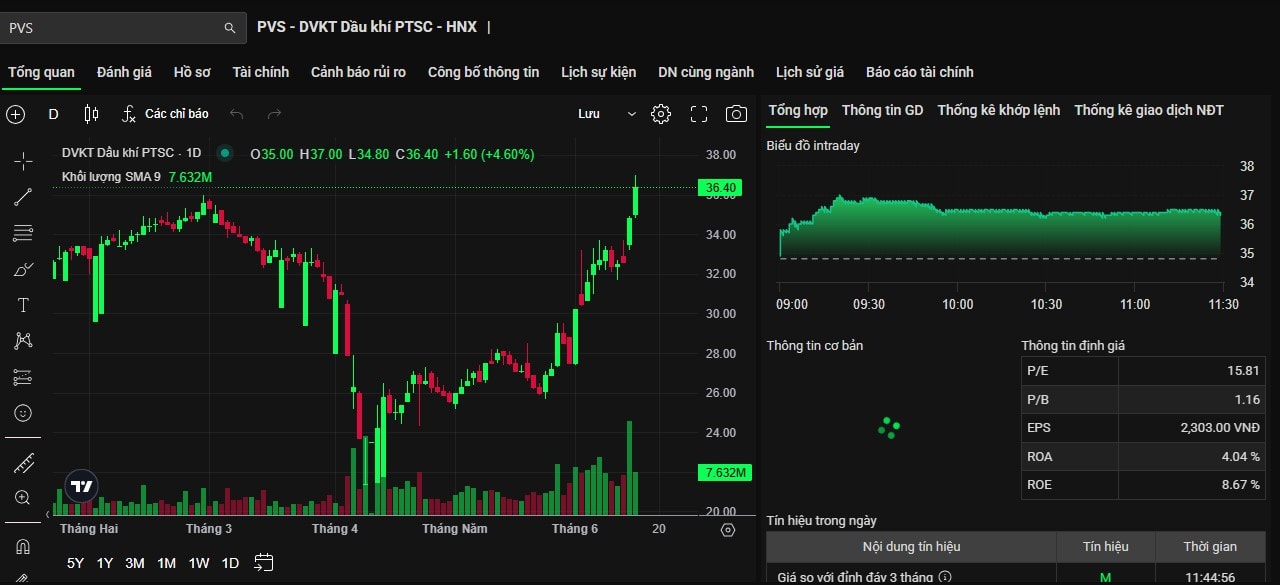Select the brush drawing tool
1280x585 pixels.
(23, 269)
